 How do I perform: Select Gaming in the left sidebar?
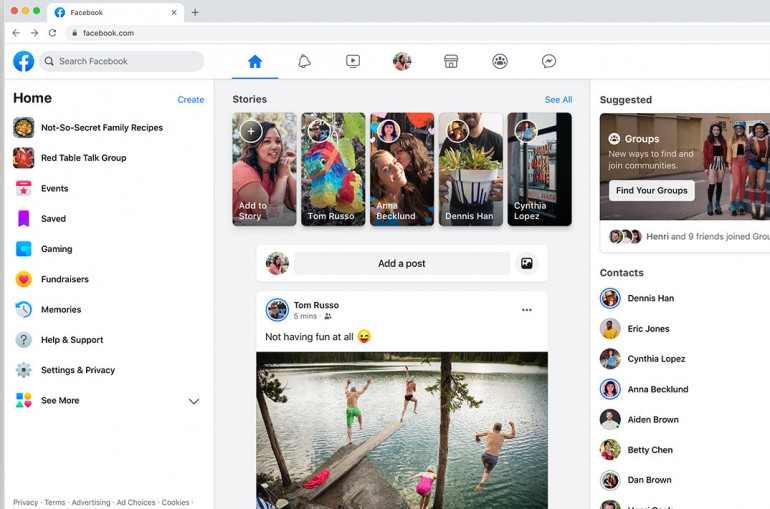tap(56, 249)
